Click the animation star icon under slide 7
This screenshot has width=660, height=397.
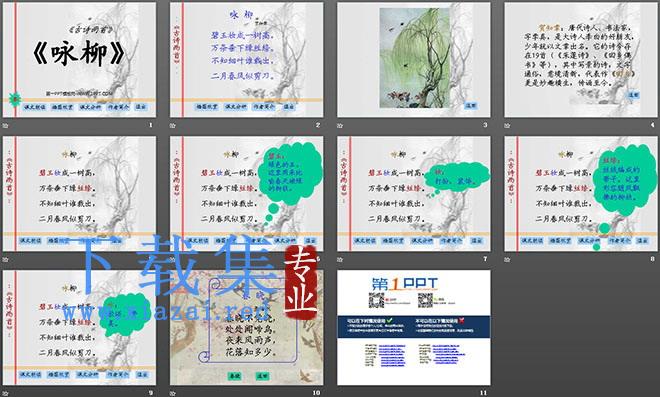click(x=340, y=259)
